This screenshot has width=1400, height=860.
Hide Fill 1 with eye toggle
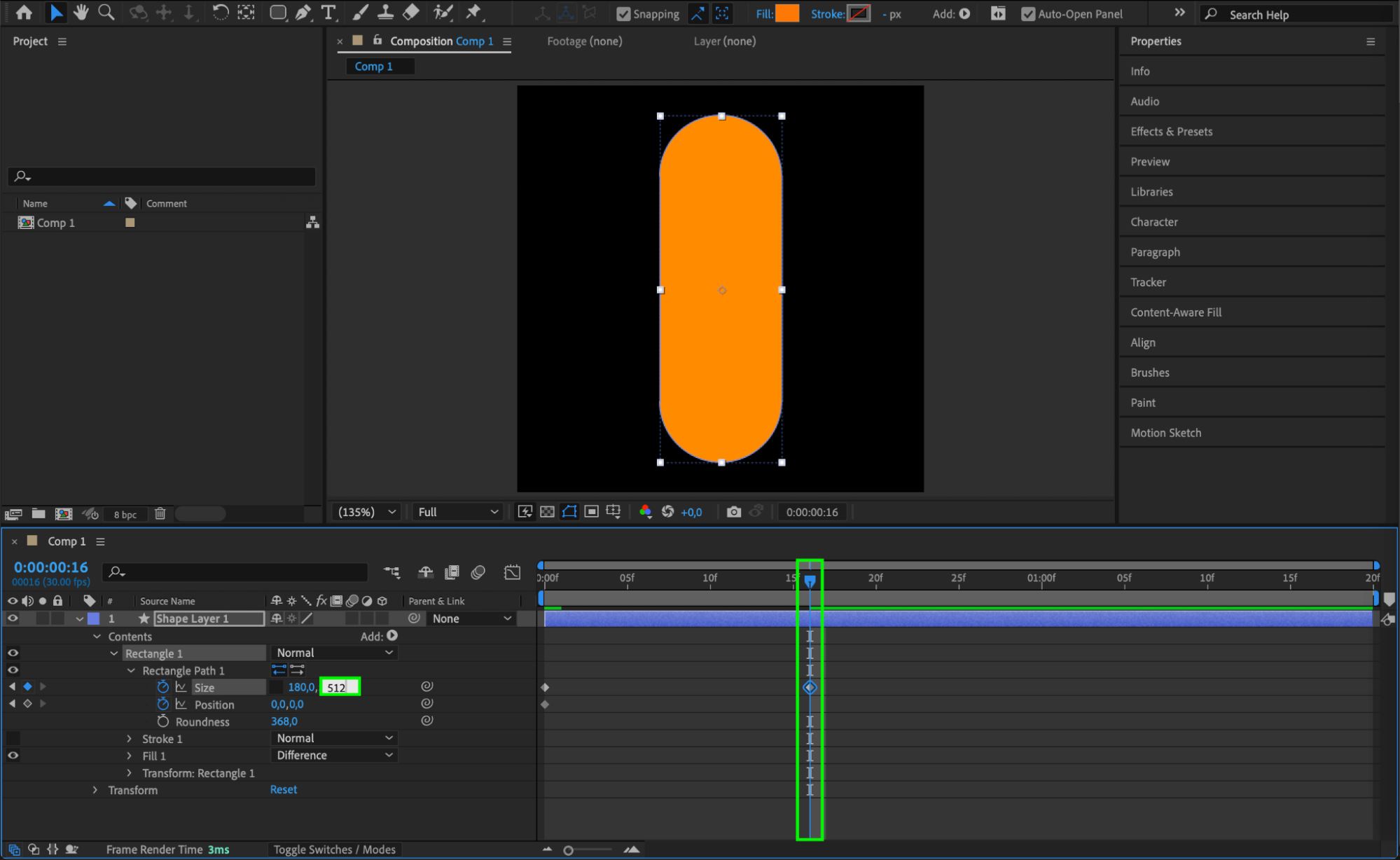tap(13, 756)
